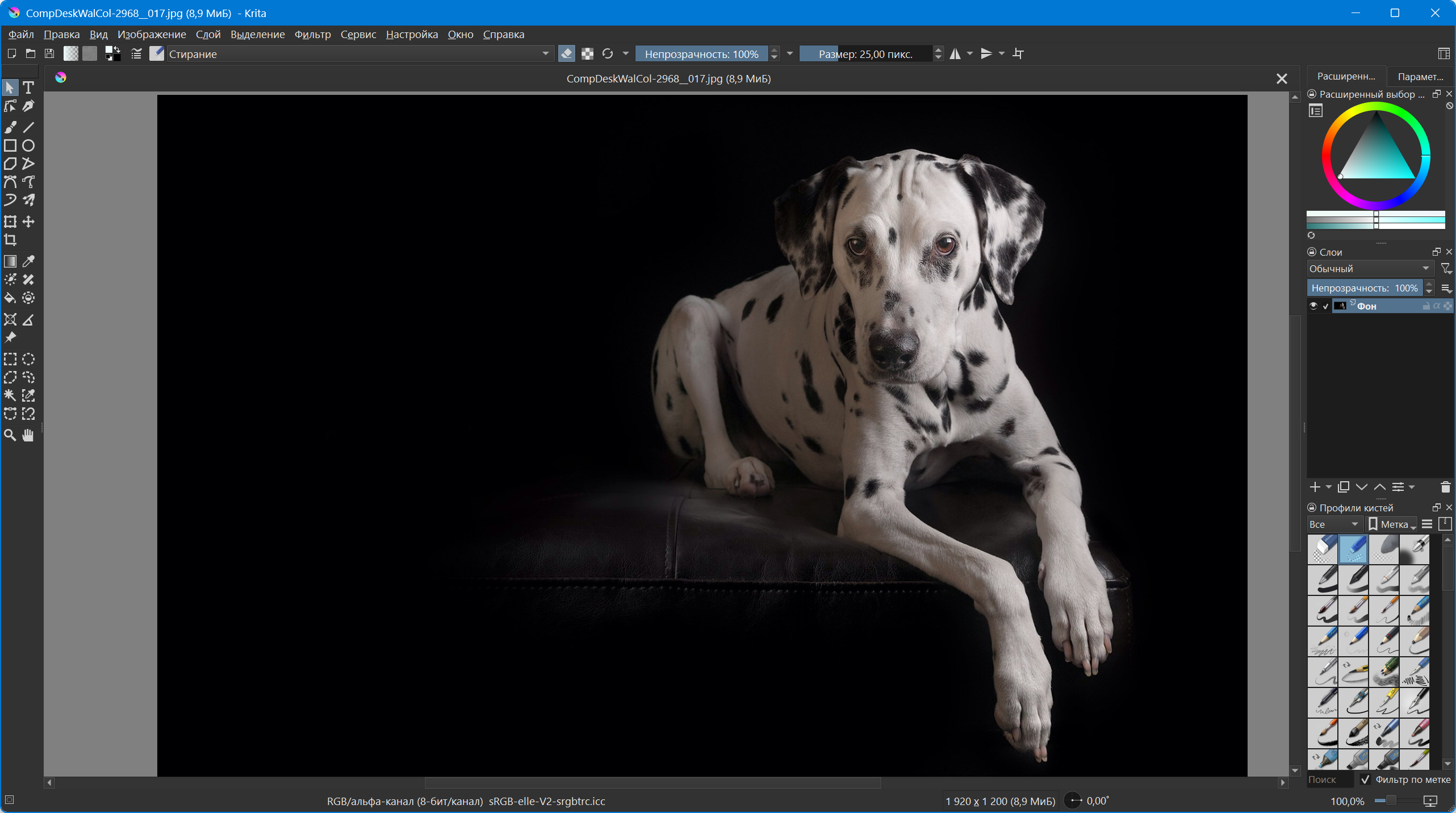
Task: Click the Метка tag button
Action: pos(1392,524)
